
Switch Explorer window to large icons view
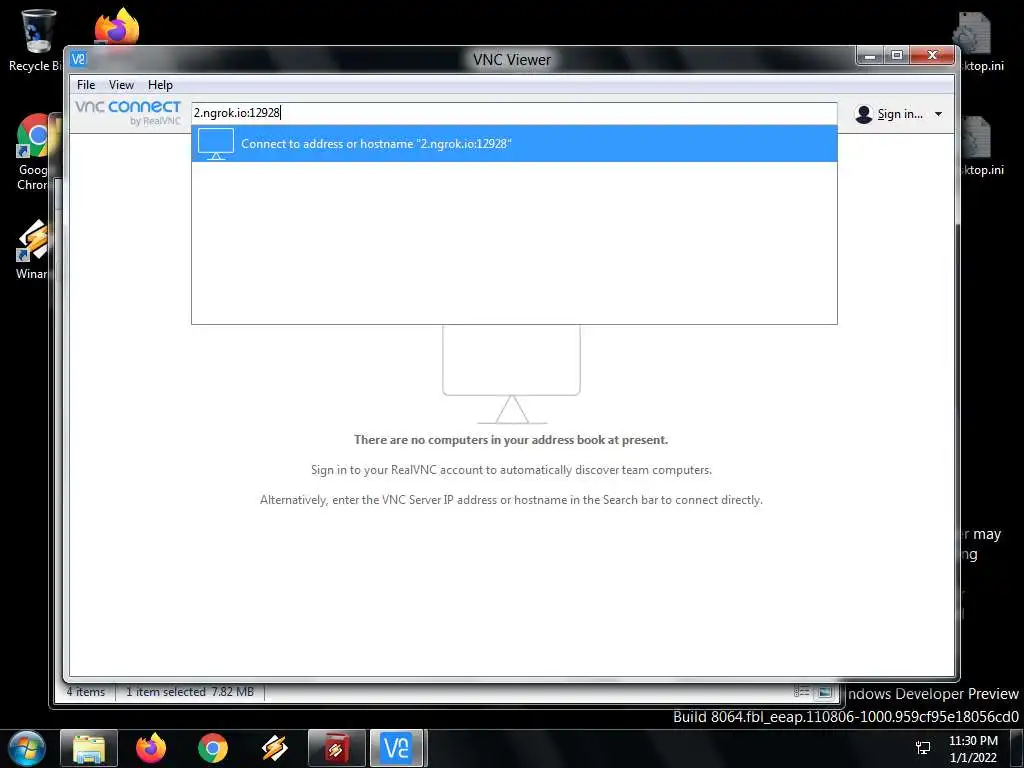click(x=825, y=692)
